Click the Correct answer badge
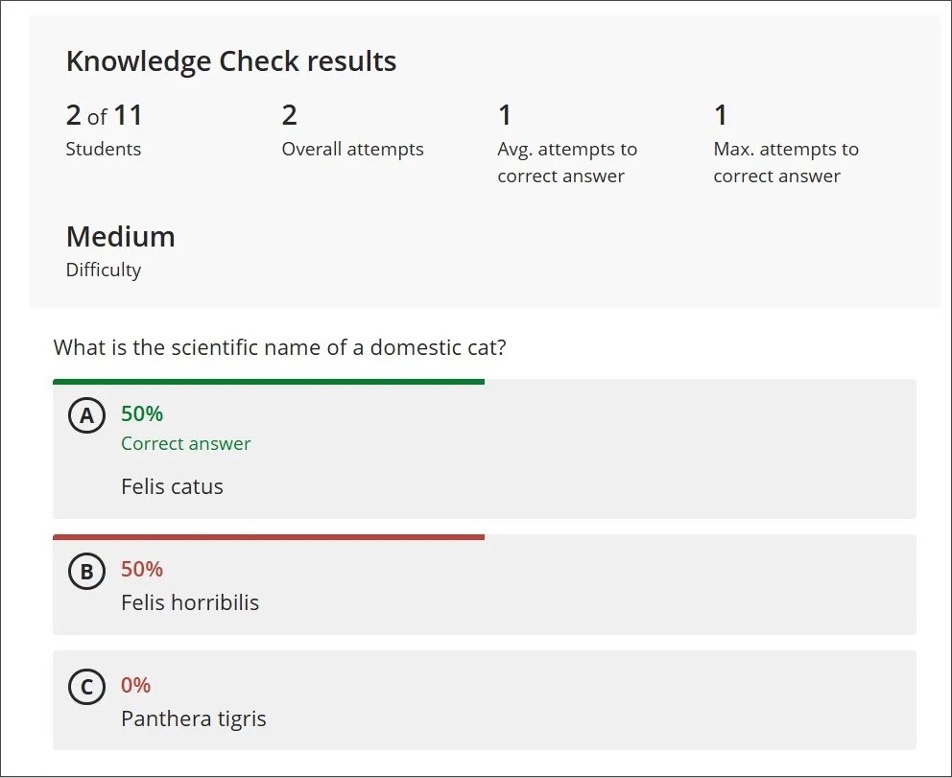The width and height of the screenshot is (952, 778). point(186,443)
